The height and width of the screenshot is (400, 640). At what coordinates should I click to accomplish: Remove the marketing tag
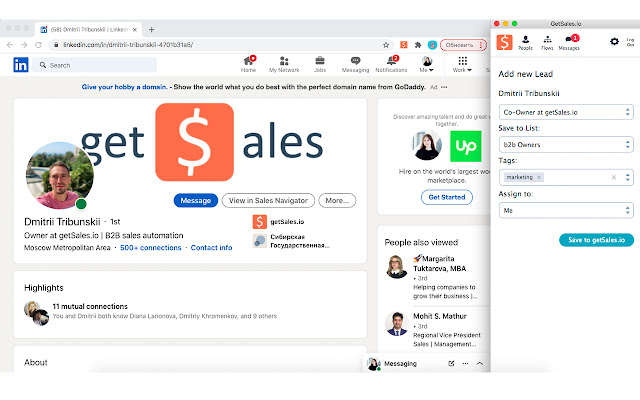(x=539, y=177)
